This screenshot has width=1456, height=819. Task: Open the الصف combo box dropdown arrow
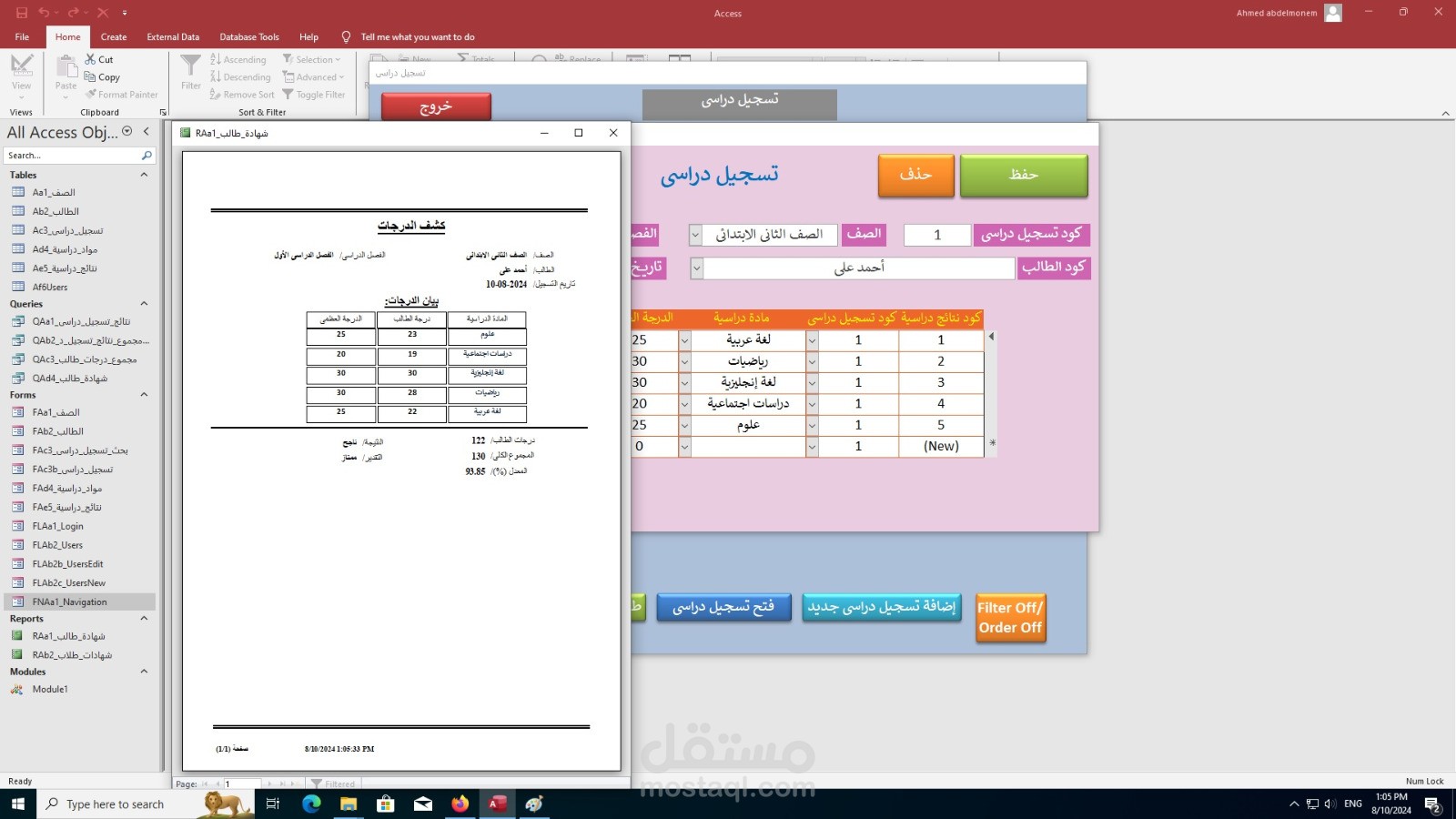click(695, 235)
